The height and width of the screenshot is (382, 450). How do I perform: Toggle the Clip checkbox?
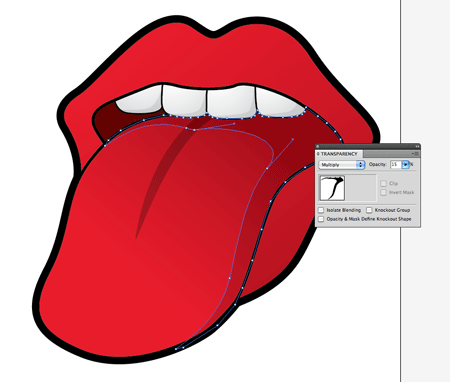click(384, 183)
